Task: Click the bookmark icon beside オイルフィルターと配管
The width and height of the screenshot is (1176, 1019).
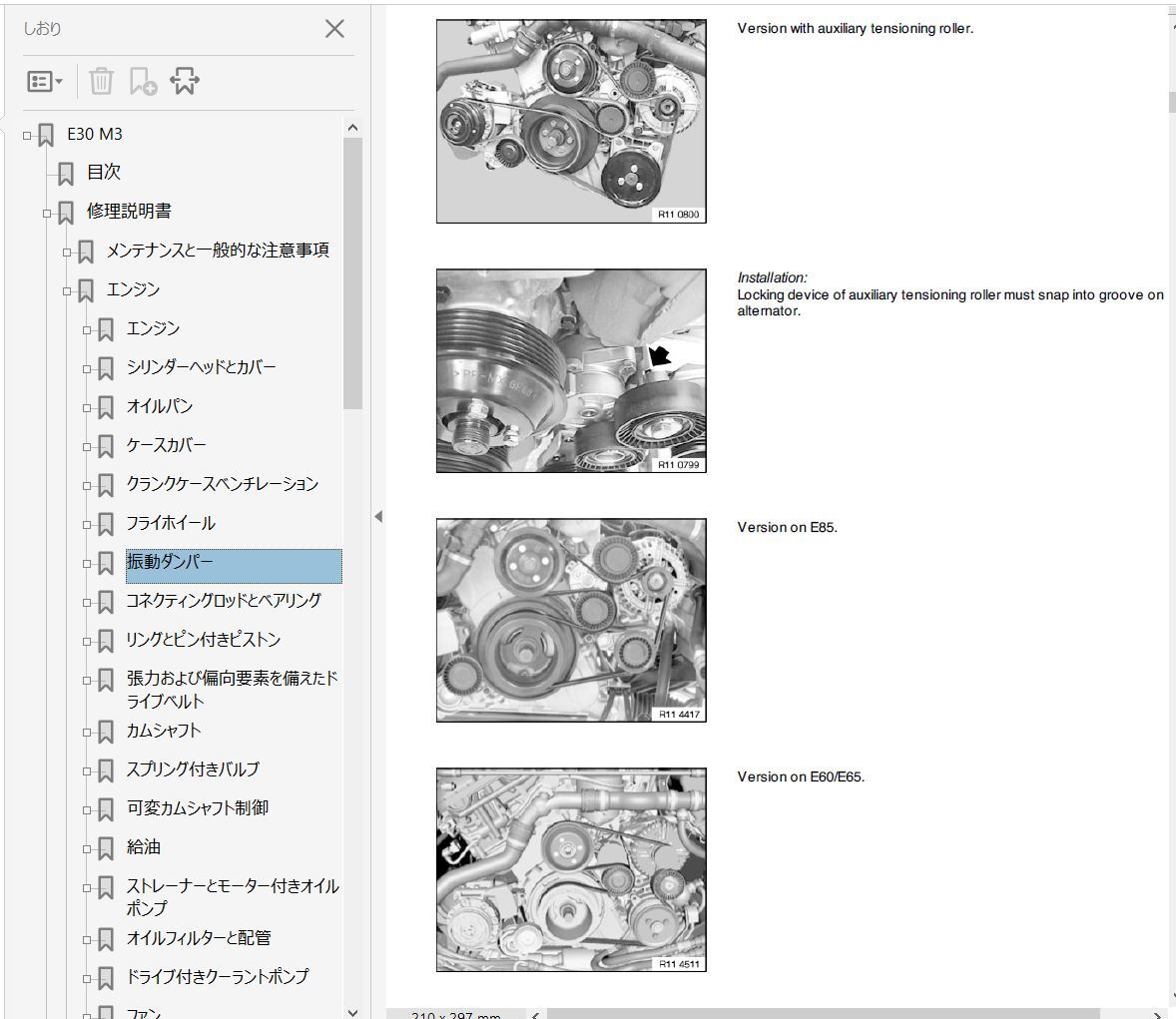Action: [106, 939]
